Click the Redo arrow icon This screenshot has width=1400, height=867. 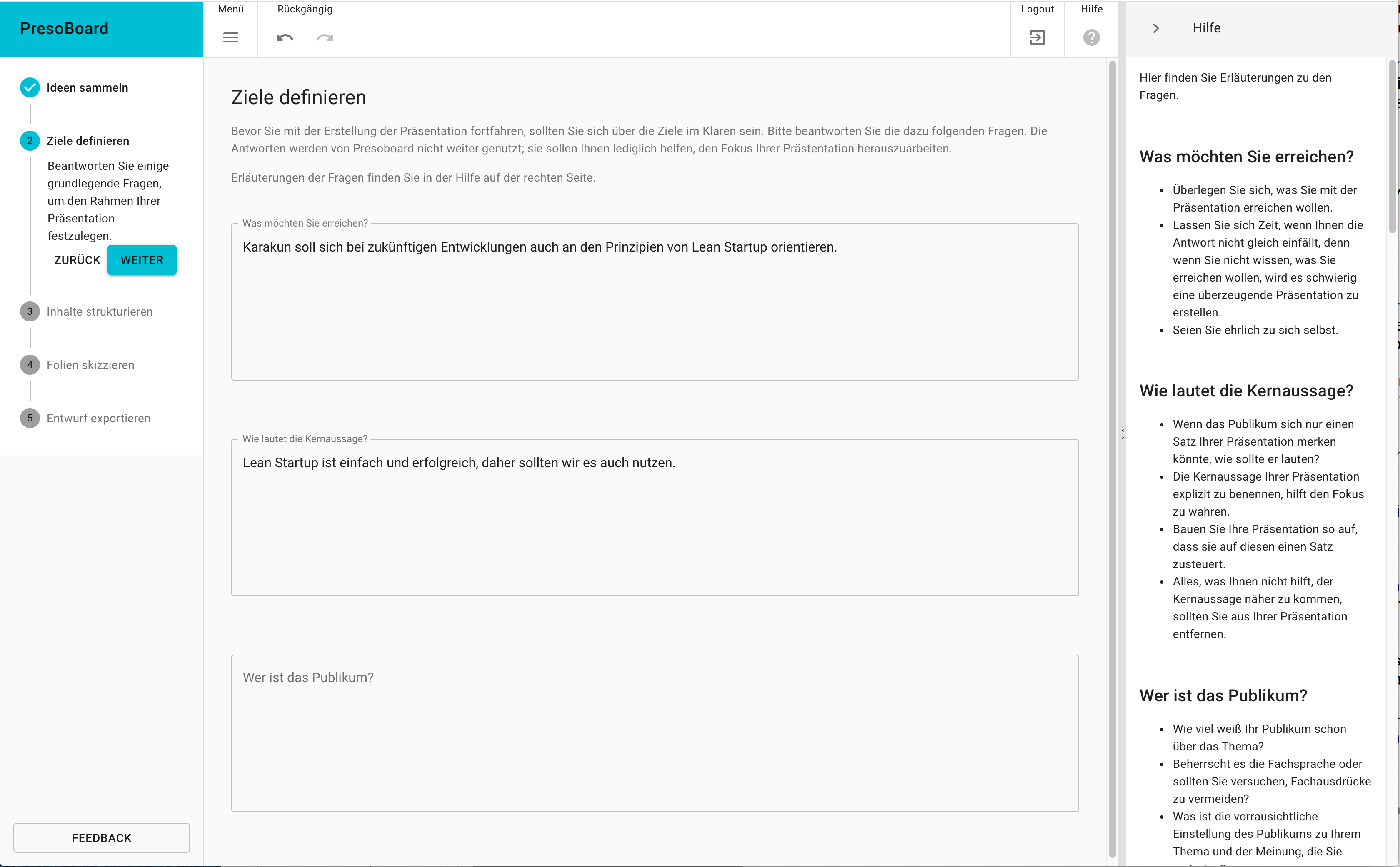tap(325, 37)
